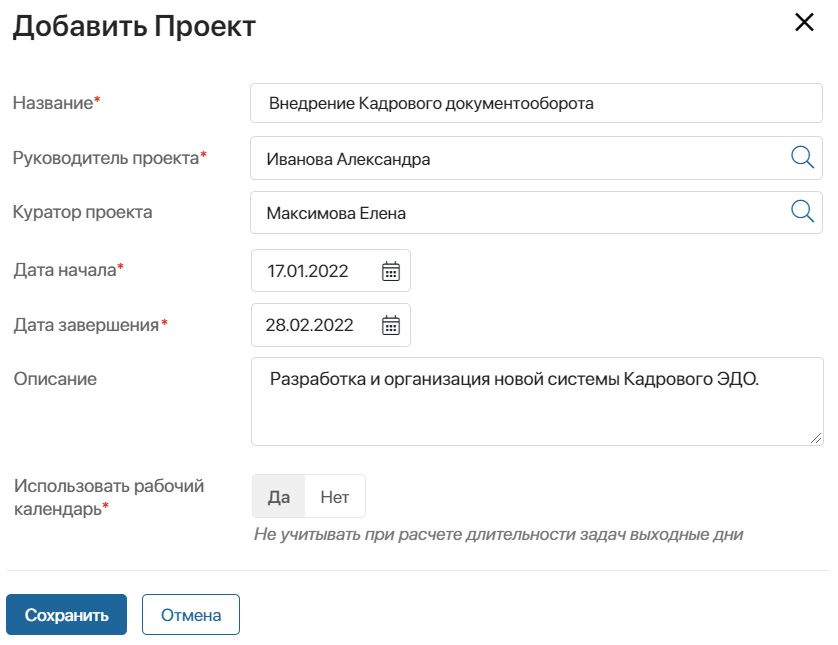Click the Дата завершения label
The image size is (838, 645).
[91, 325]
